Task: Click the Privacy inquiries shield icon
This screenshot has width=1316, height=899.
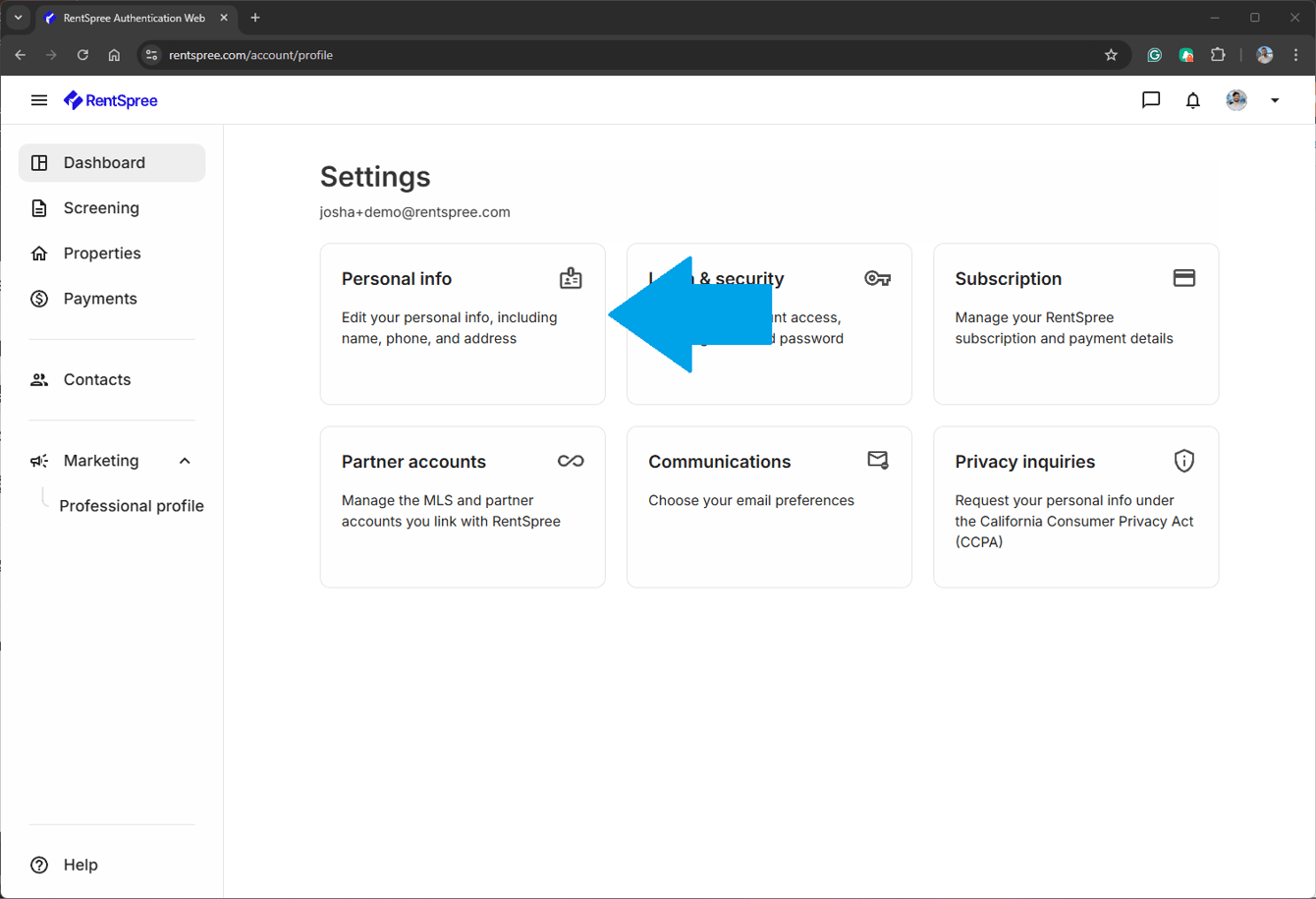Action: click(x=1184, y=461)
